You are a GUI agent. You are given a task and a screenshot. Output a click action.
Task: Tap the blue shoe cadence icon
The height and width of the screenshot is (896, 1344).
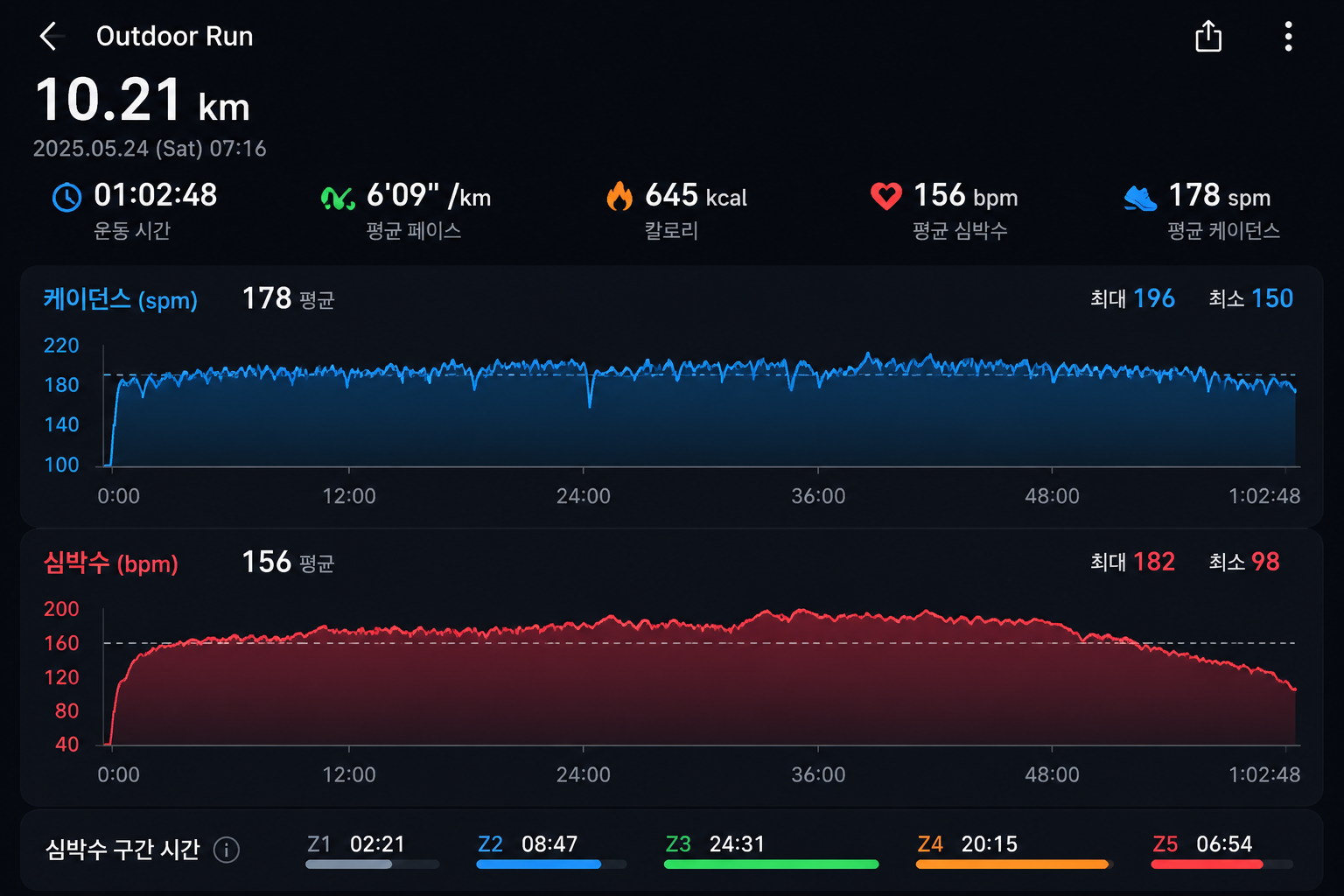(x=1141, y=198)
